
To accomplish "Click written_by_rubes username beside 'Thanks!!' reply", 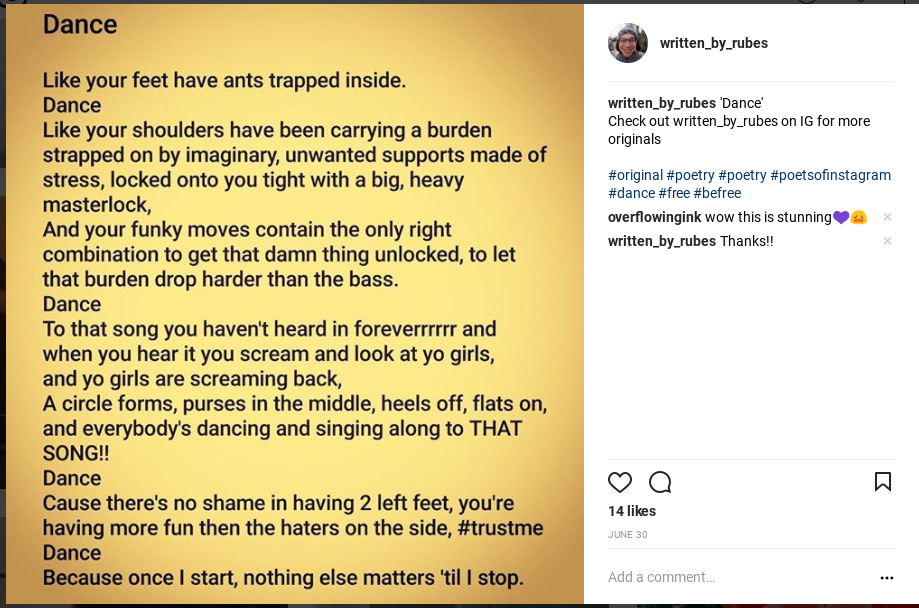I will pyautogui.click(x=662, y=241).
